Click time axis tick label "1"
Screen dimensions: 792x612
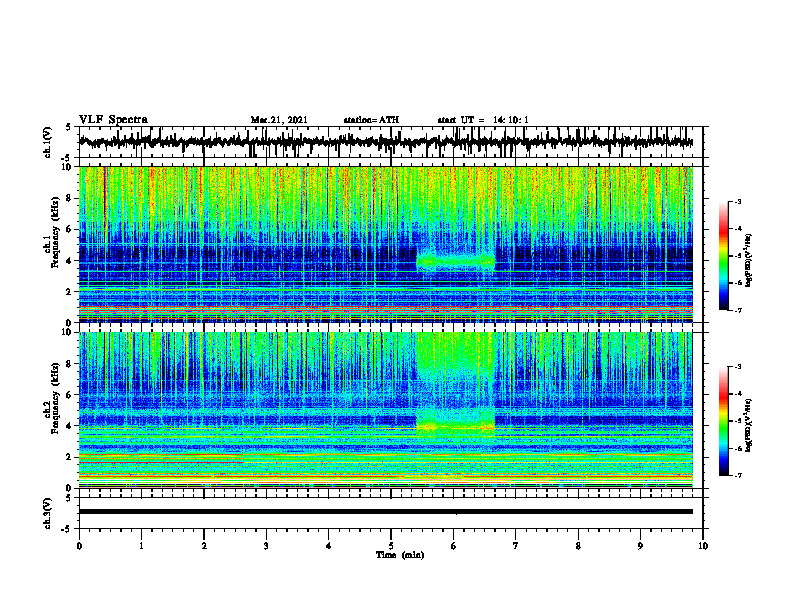pyautogui.click(x=141, y=546)
